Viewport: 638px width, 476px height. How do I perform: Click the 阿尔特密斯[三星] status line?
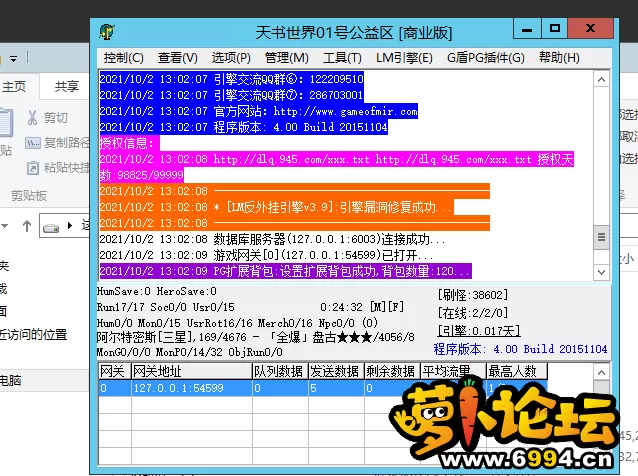256,337
